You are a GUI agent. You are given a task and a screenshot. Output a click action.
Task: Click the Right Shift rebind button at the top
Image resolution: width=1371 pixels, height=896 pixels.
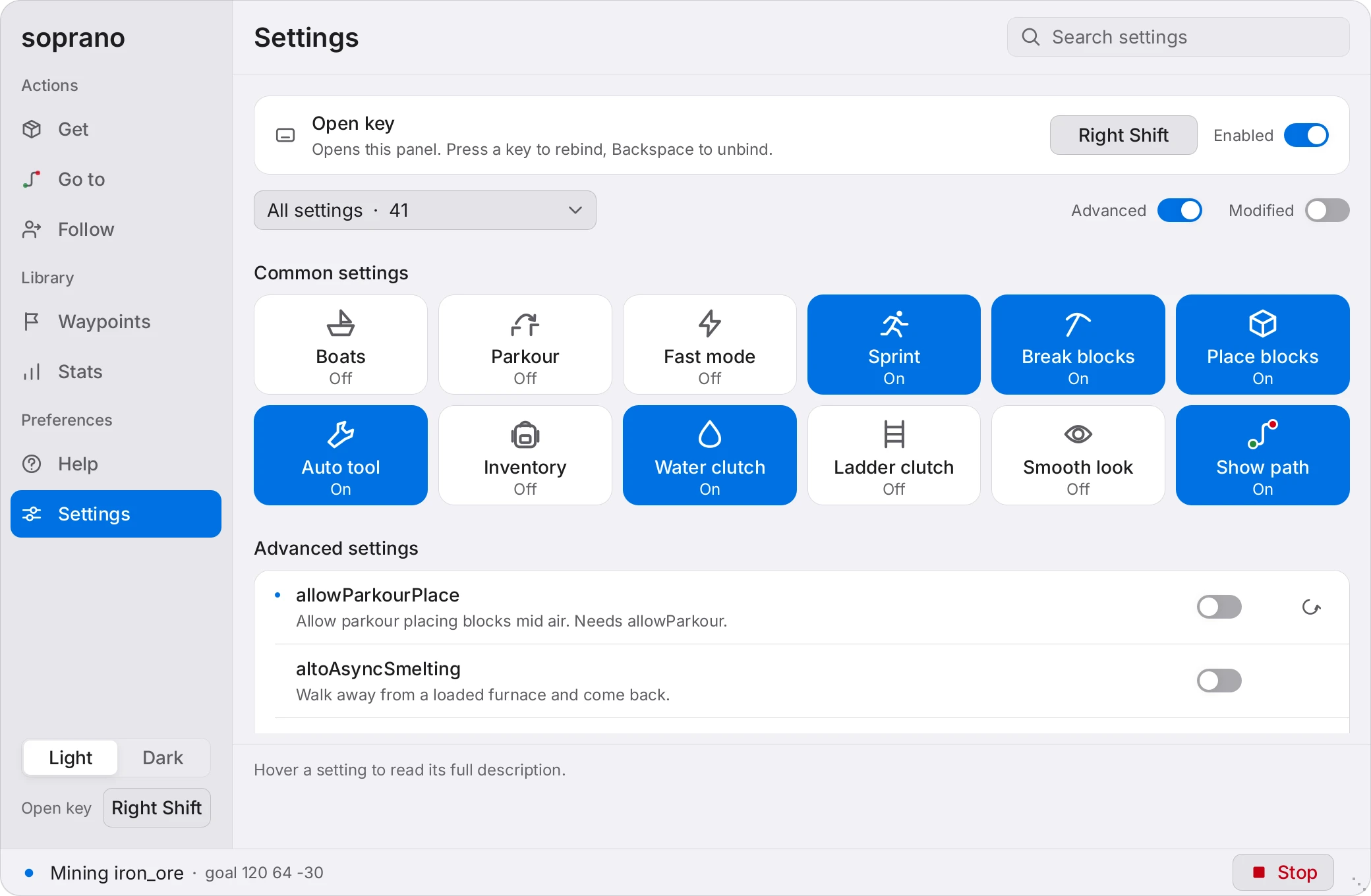tap(1123, 135)
